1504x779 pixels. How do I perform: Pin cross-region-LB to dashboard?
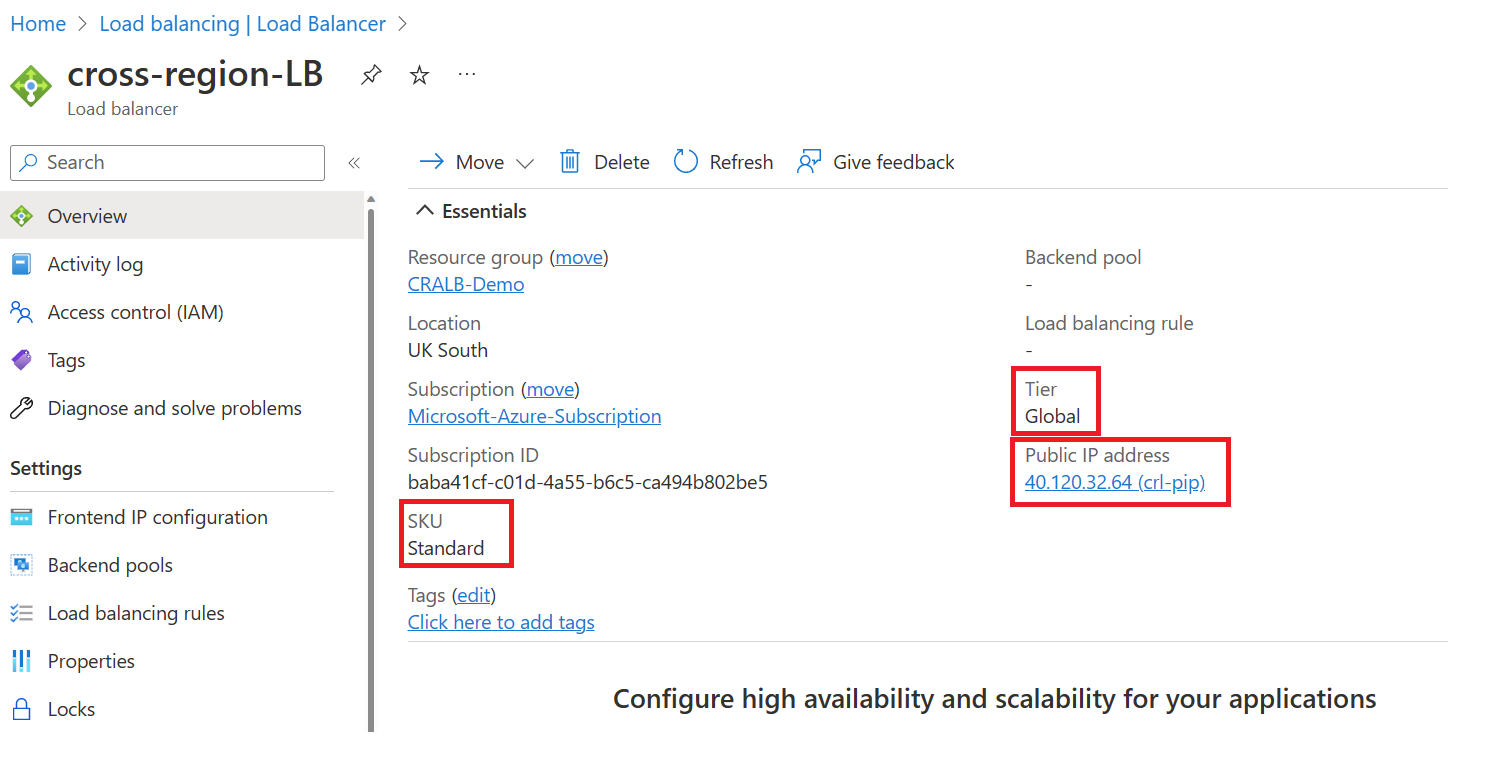(371, 73)
